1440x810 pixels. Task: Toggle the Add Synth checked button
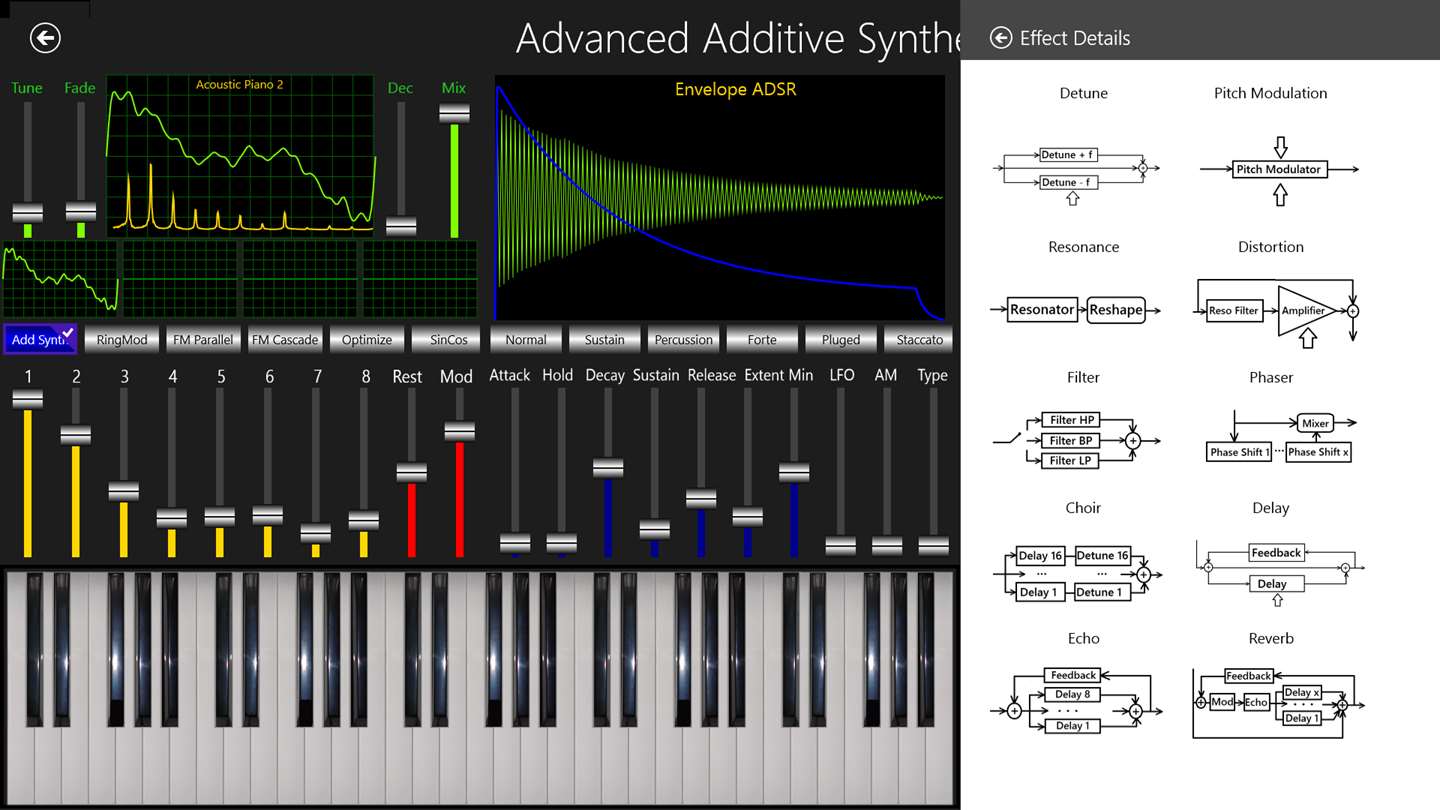click(x=40, y=339)
